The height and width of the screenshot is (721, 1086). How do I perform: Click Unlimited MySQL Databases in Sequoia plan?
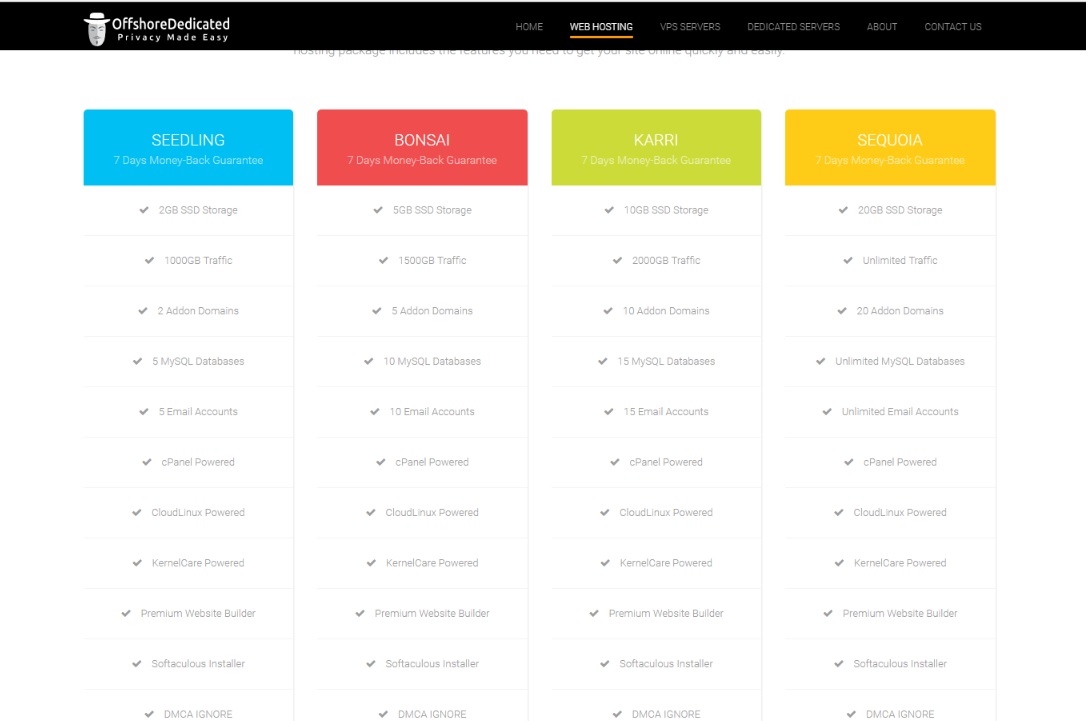coord(900,361)
